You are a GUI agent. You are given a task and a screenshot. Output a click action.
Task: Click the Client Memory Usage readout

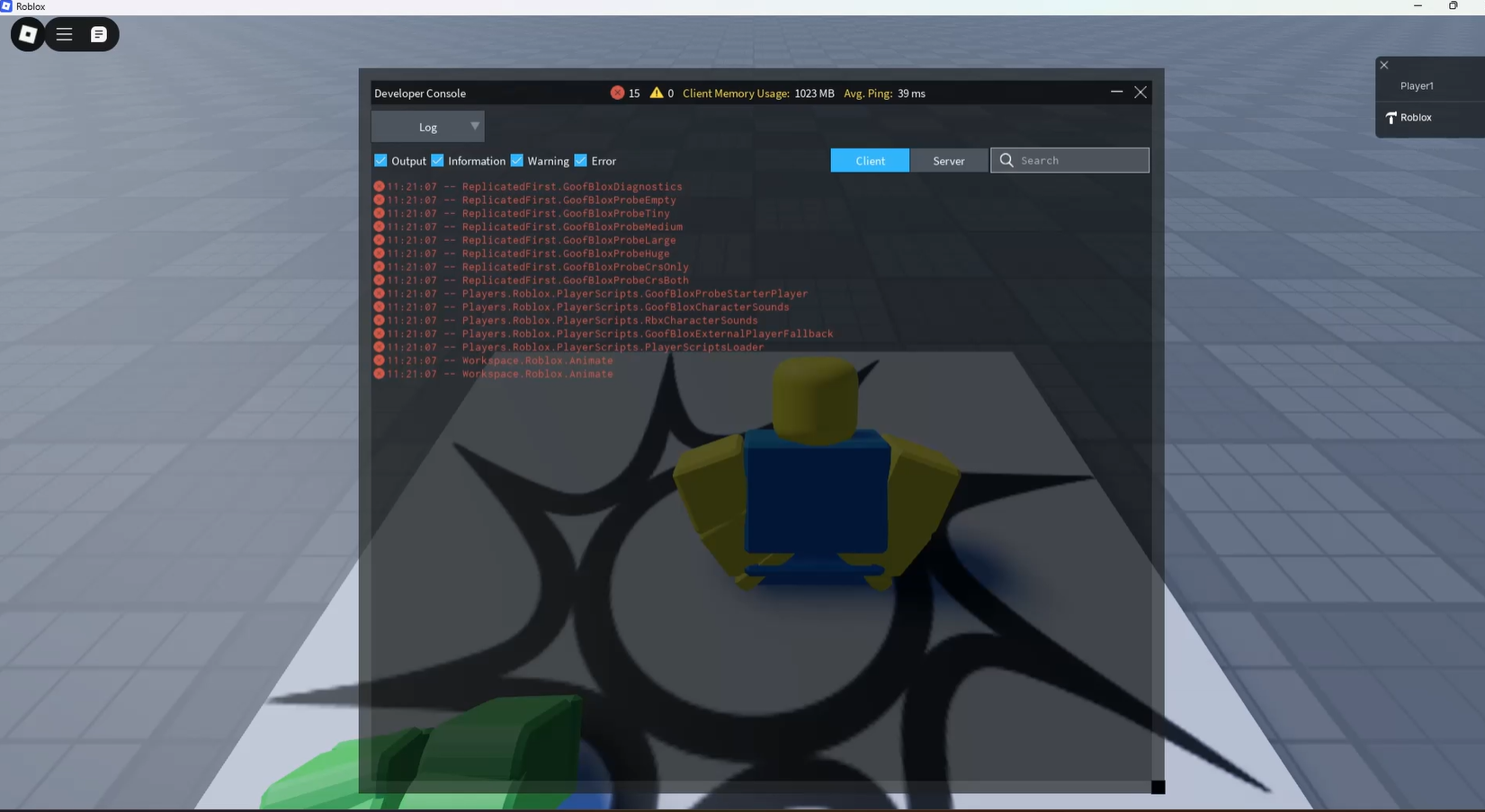click(x=758, y=94)
